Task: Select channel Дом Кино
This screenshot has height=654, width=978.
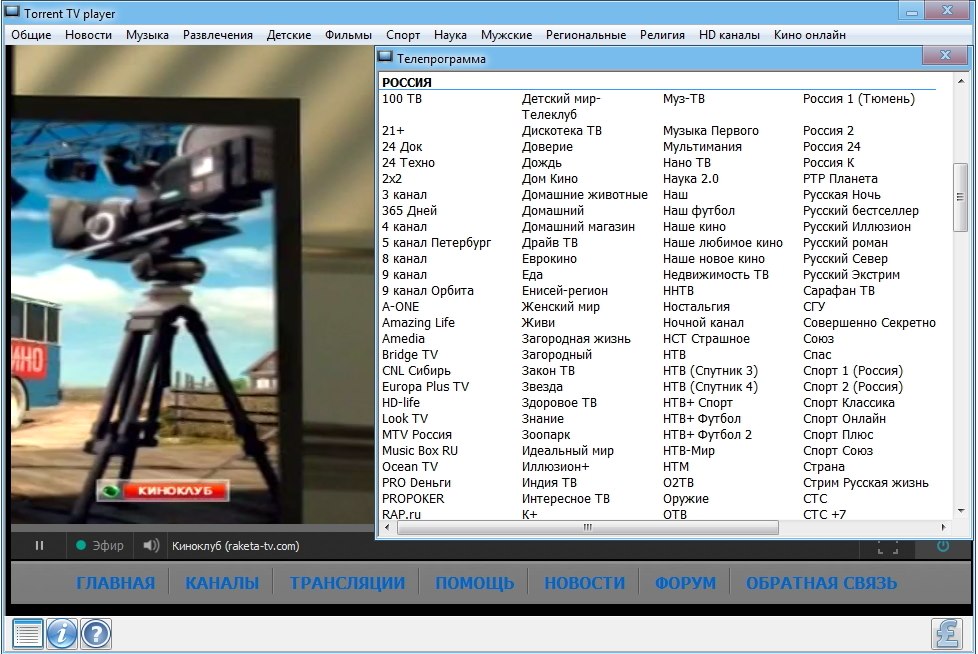Action: click(x=550, y=179)
